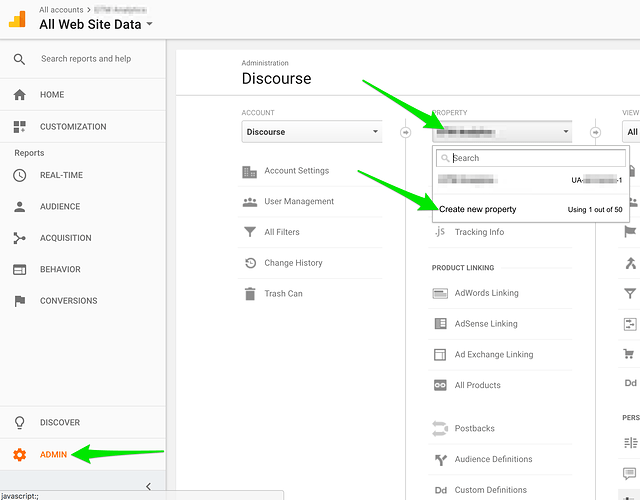Open the Home menu item

tap(83, 95)
